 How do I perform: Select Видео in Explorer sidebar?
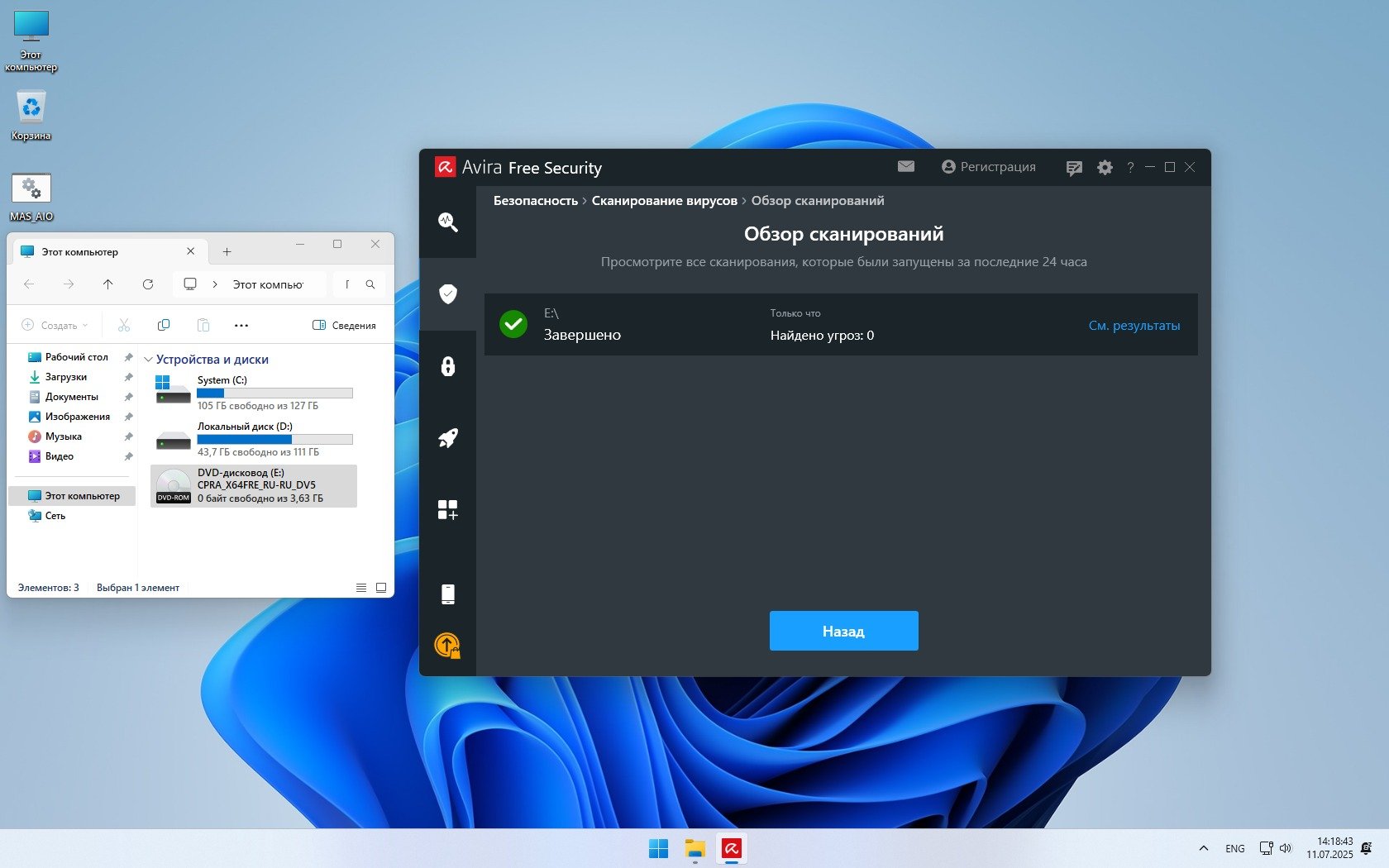tap(59, 456)
